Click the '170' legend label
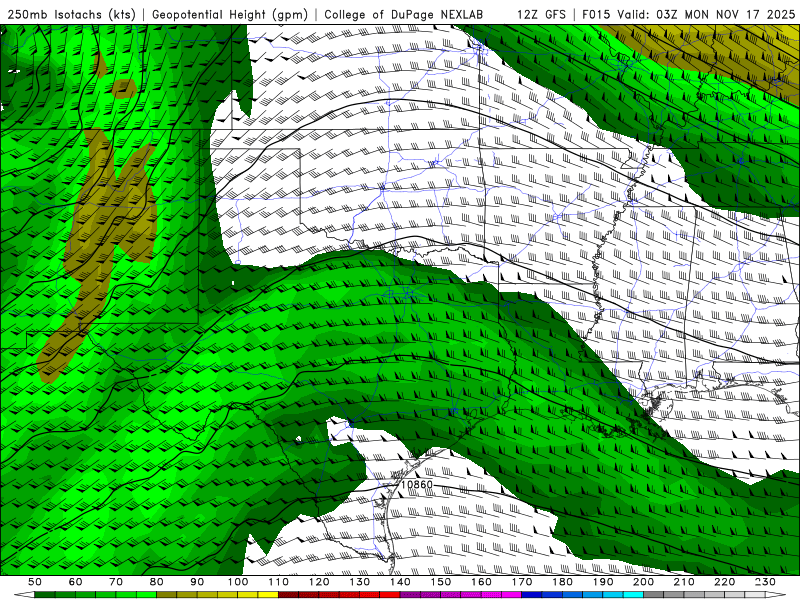800x600 pixels. tap(522, 582)
